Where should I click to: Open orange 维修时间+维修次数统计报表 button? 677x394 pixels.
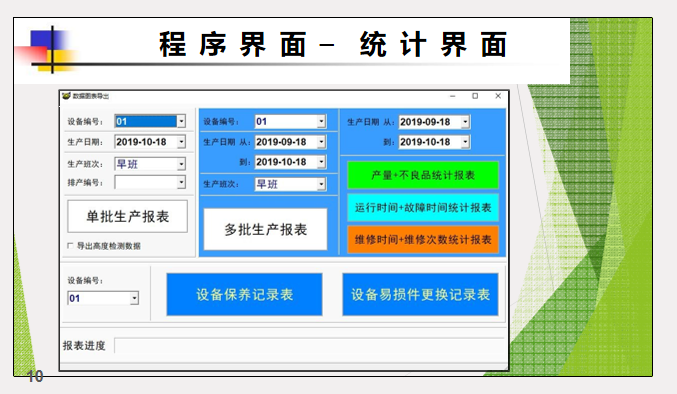423,240
